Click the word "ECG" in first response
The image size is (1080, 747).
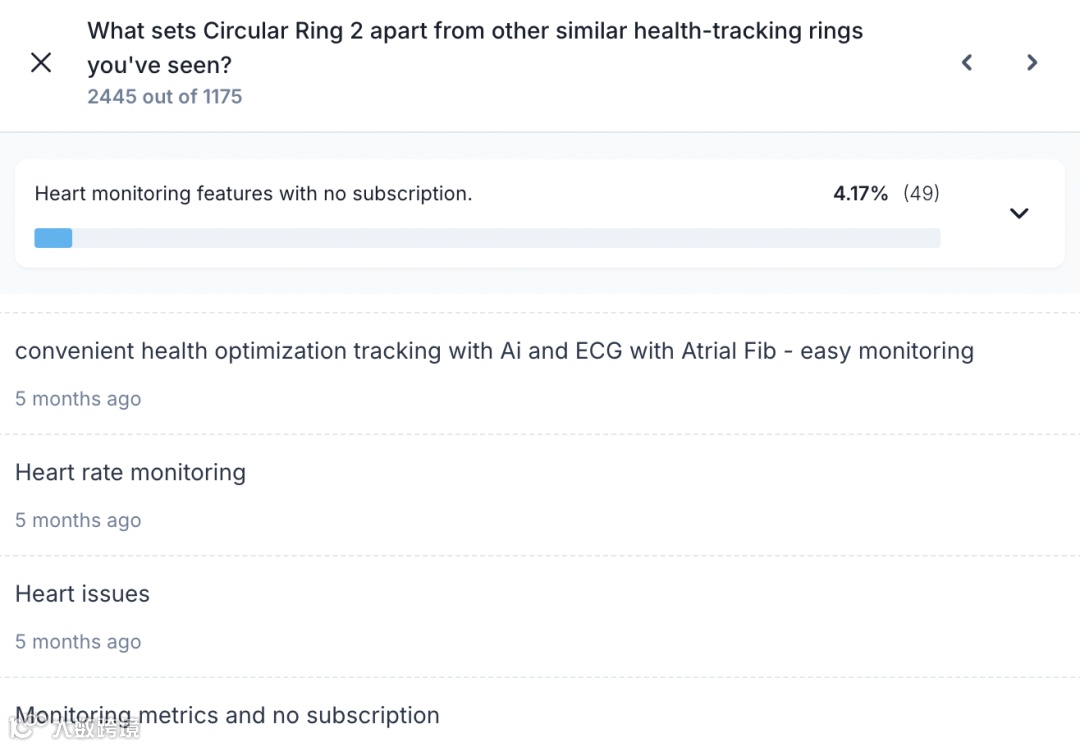pos(598,351)
